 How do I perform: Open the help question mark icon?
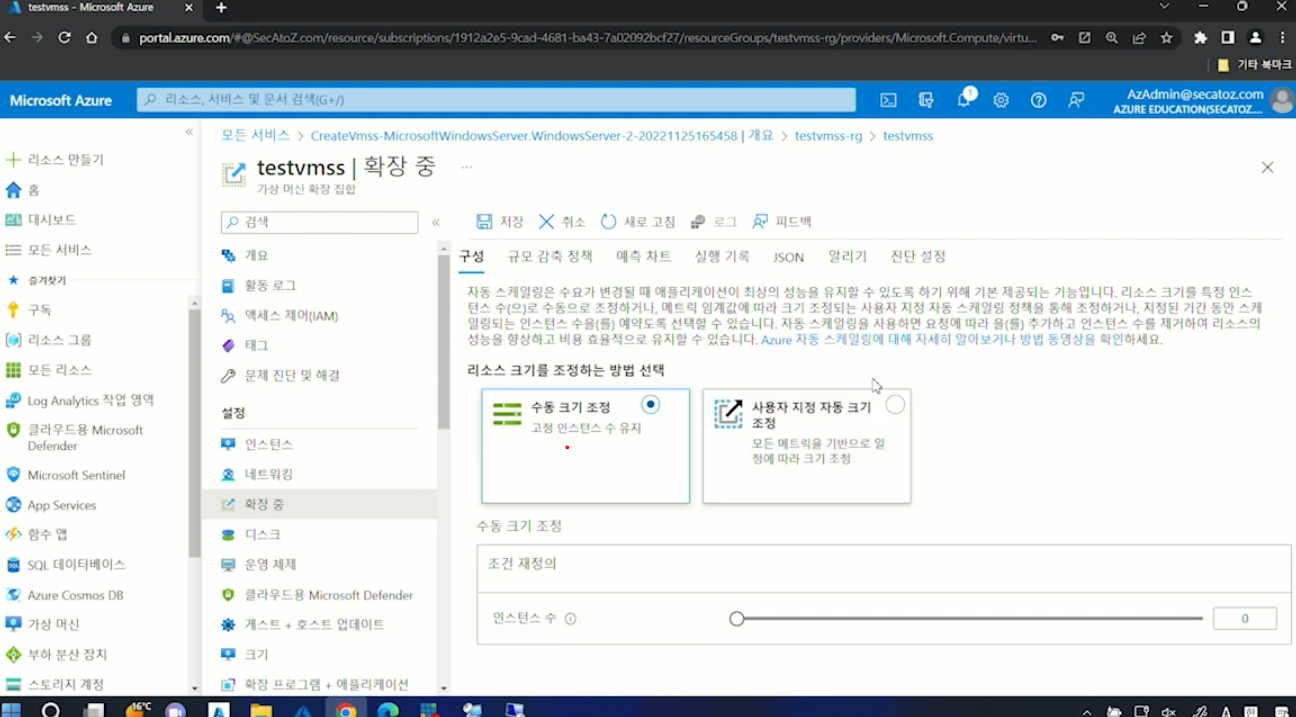1039,100
